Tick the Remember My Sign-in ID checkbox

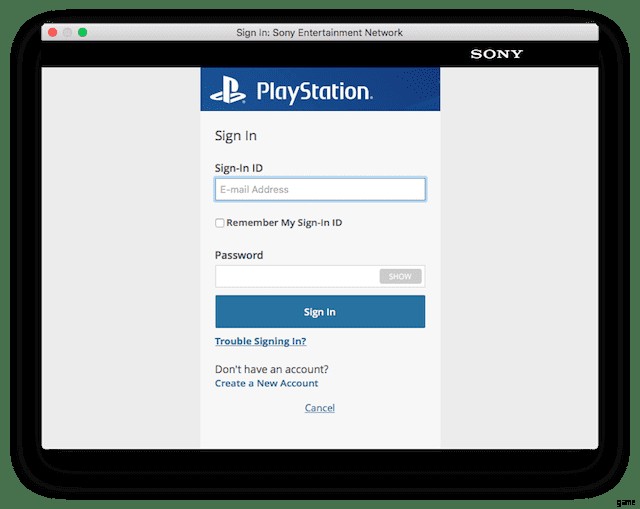(x=220, y=223)
